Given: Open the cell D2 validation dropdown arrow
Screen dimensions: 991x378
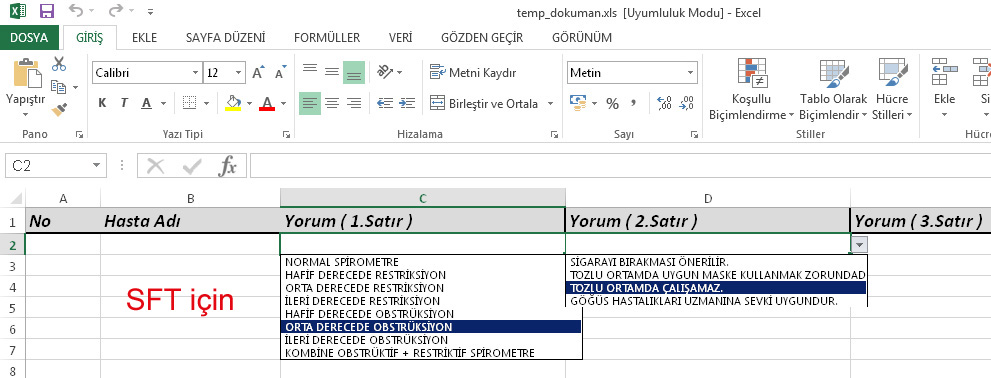Looking at the screenshot, I should (859, 245).
